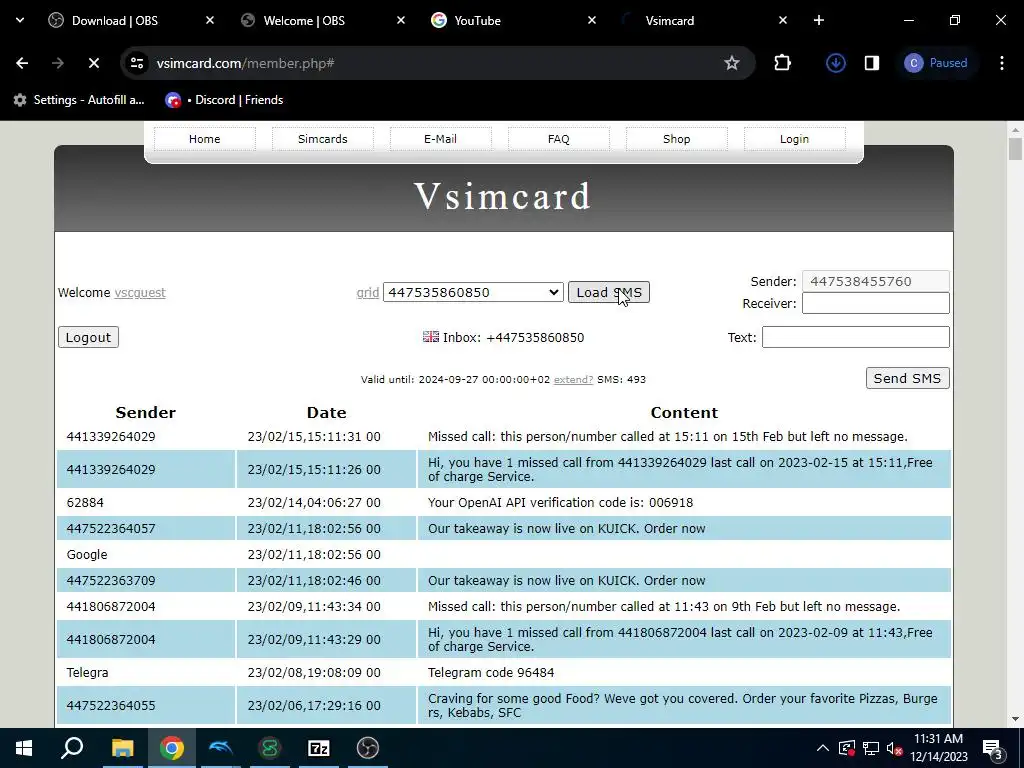The image size is (1024, 768).
Task: Open Discord | Friends bookmark
Action: (x=225, y=100)
